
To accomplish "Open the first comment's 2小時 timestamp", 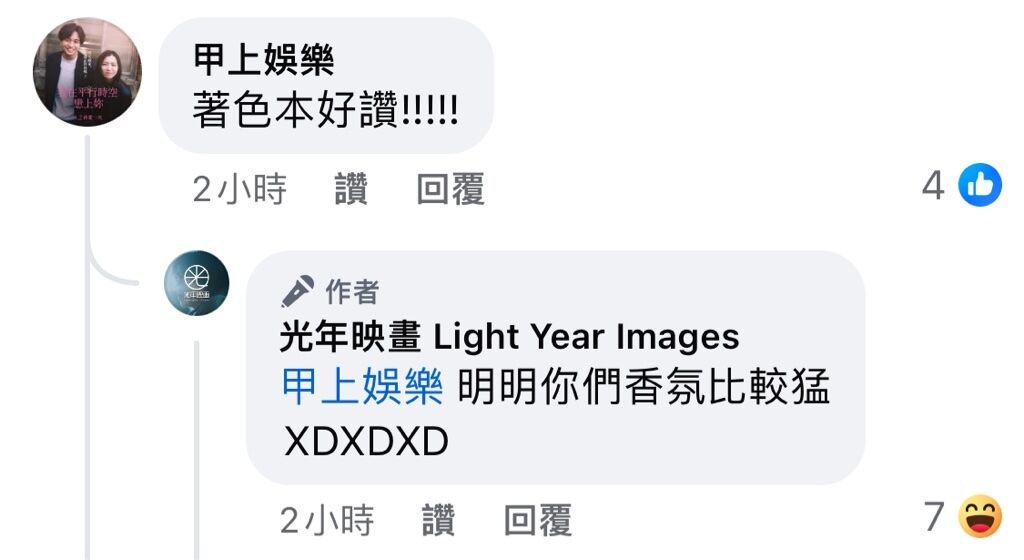I will coord(240,189).
